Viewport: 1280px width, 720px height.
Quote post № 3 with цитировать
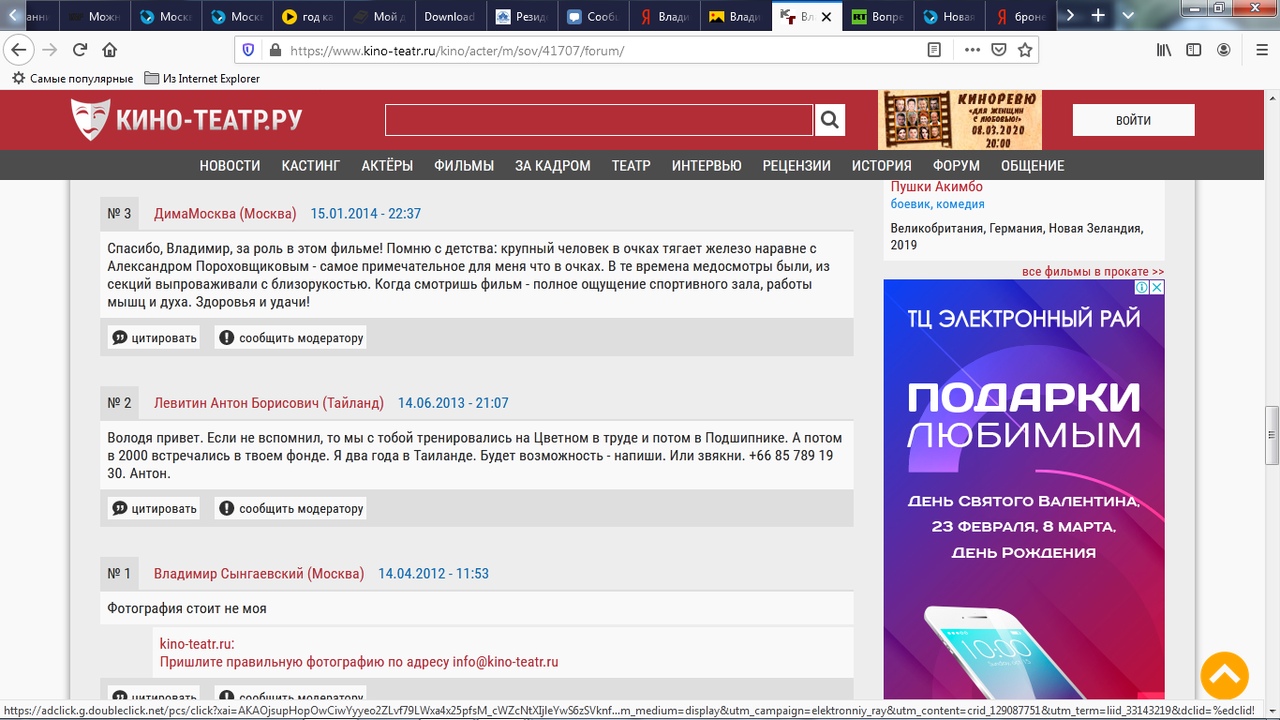click(154, 338)
